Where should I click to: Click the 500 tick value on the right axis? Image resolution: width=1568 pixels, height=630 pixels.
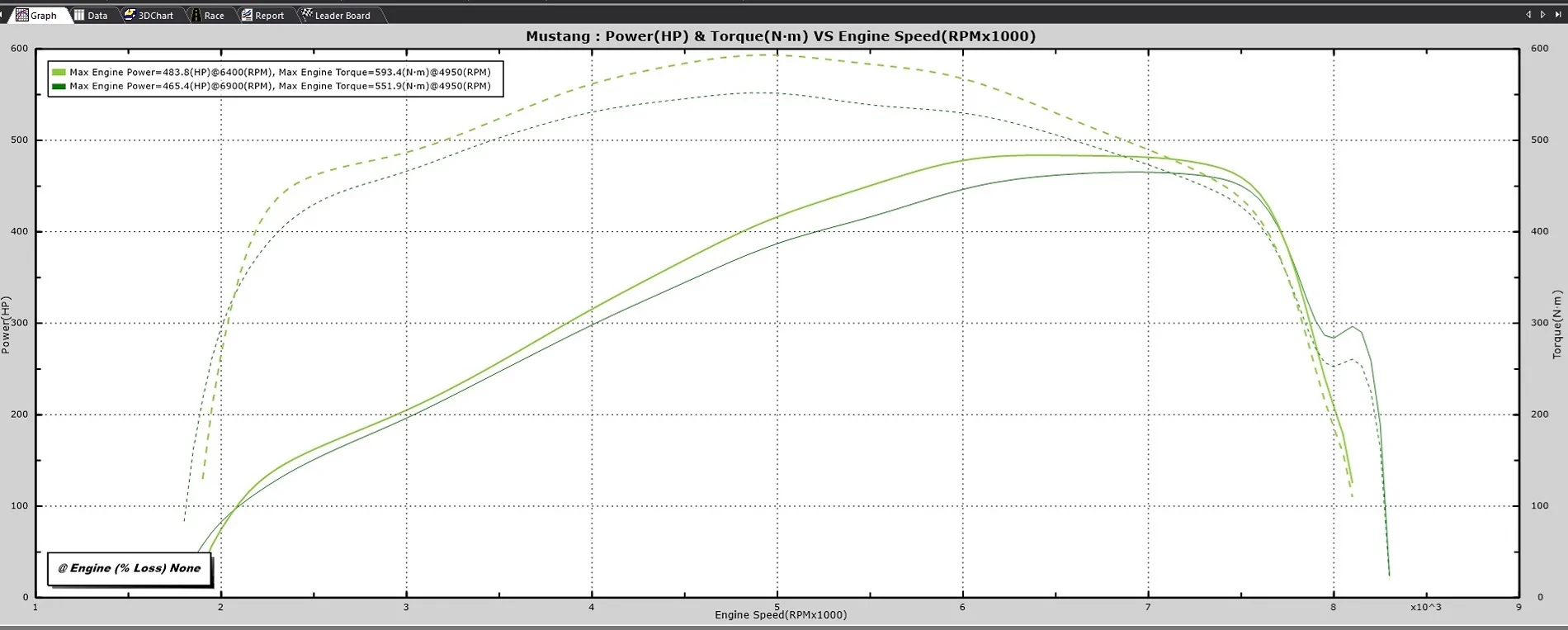1540,140
